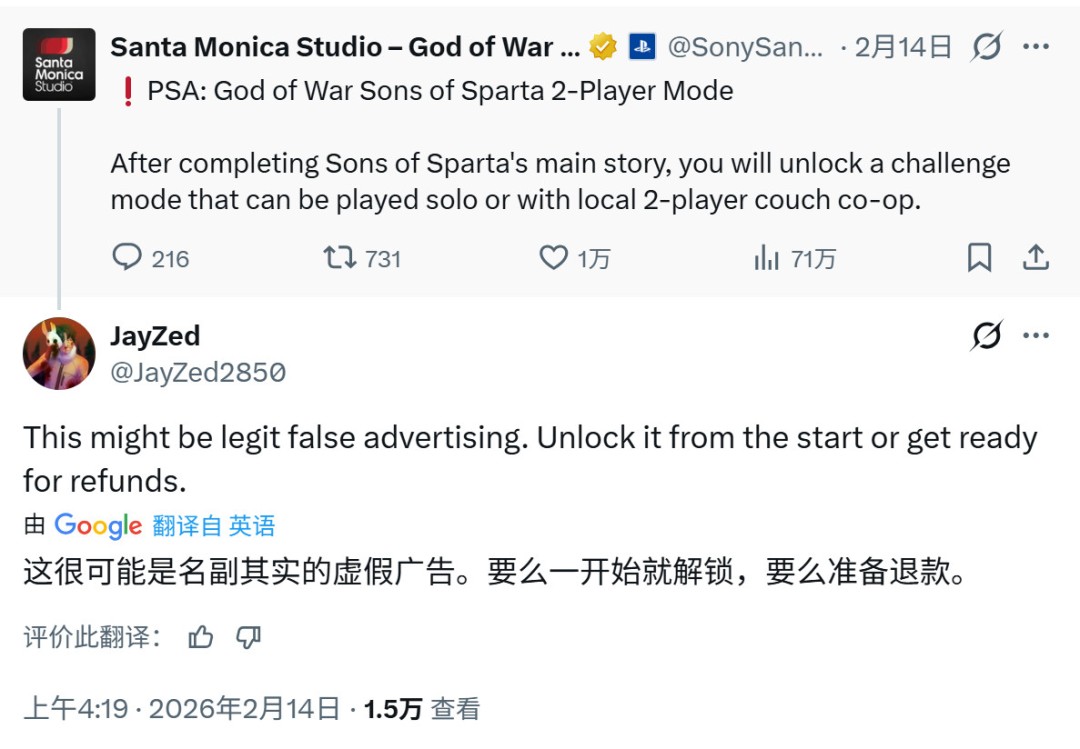Viewport: 1080px width, 749px height.
Task: Rate the translation as good with thumbs up
Action: (202, 636)
